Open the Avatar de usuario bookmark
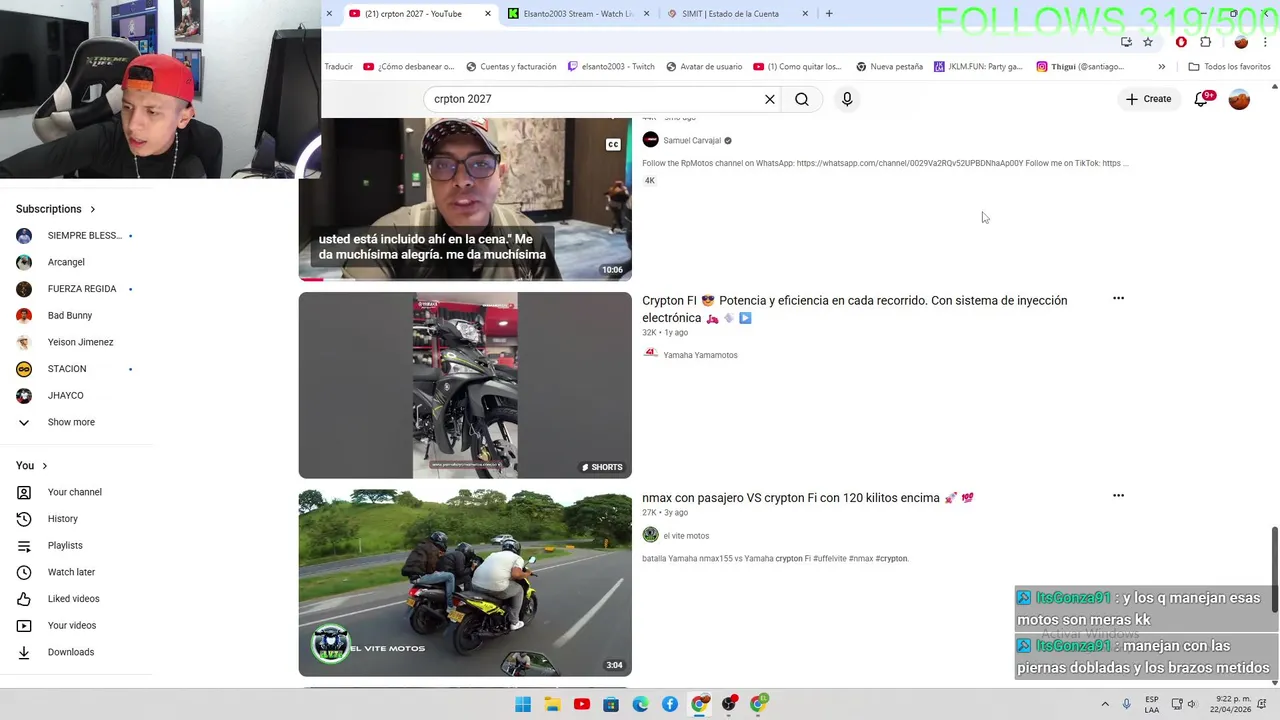 [704, 67]
